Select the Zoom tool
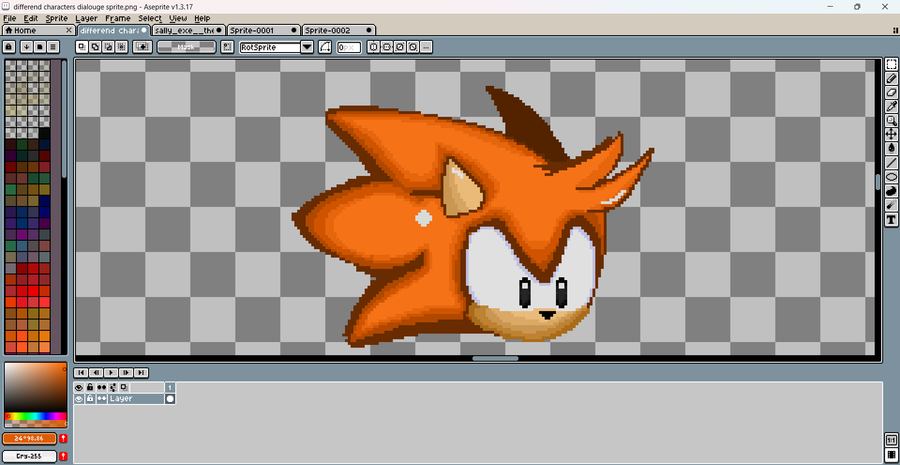Image resolution: width=900 pixels, height=465 pixels. 891,120
